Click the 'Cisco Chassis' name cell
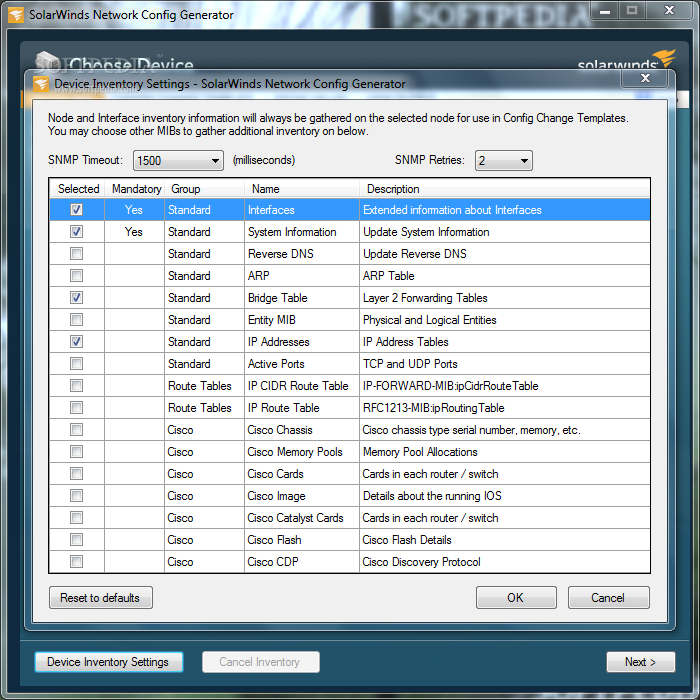This screenshot has width=700, height=700. tap(302, 429)
